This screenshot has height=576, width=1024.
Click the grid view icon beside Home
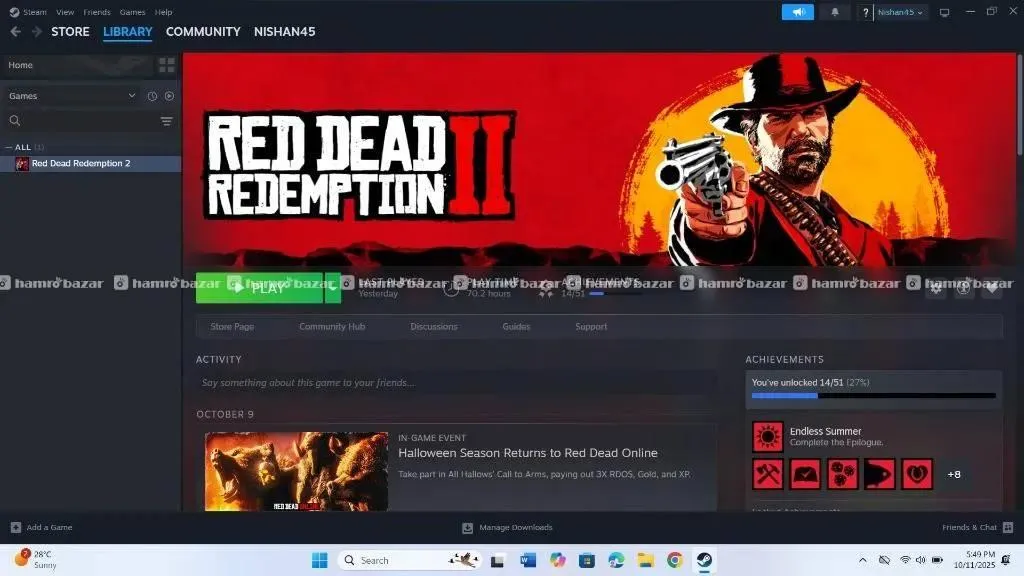click(167, 65)
